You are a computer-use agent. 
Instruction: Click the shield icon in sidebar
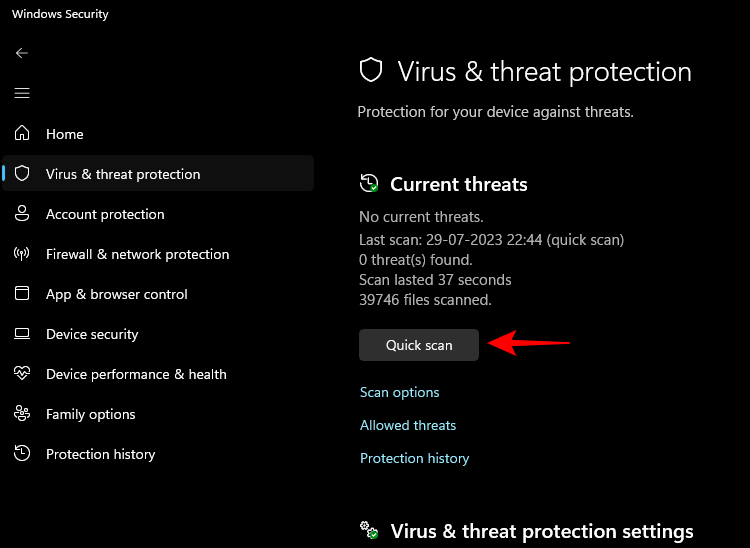click(x=22, y=174)
